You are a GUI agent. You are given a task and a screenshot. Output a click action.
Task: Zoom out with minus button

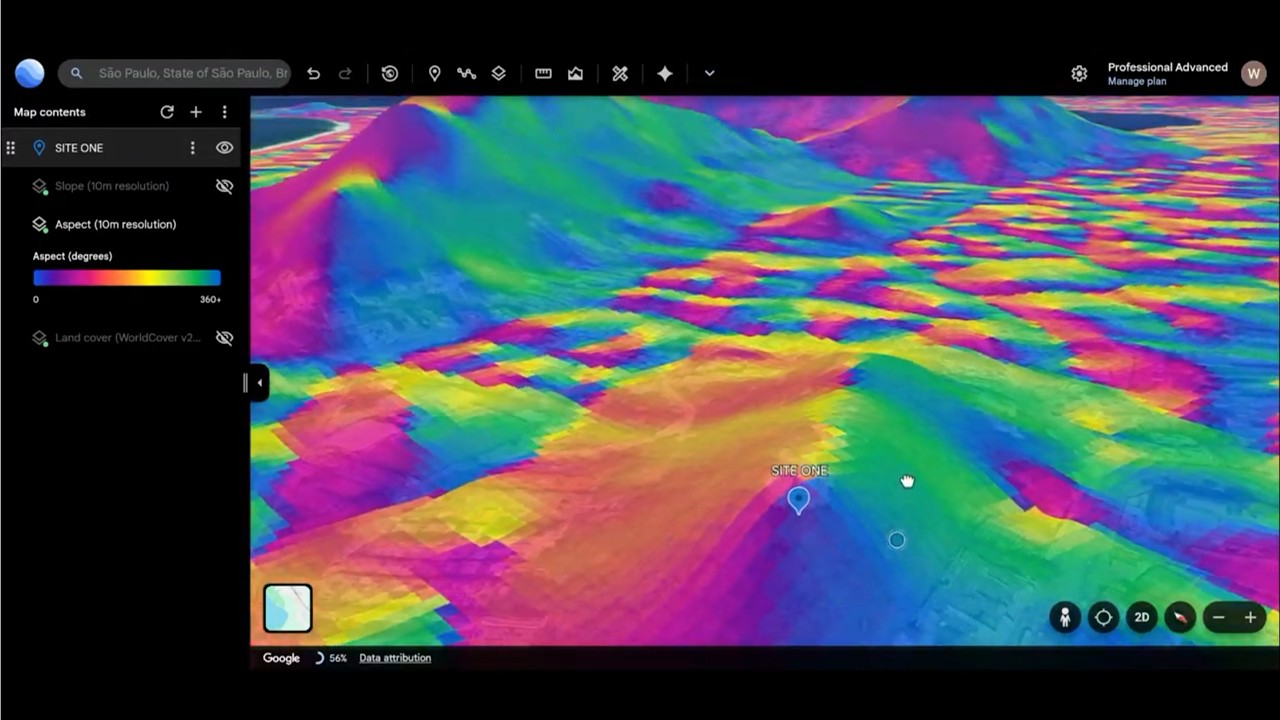tap(1218, 617)
